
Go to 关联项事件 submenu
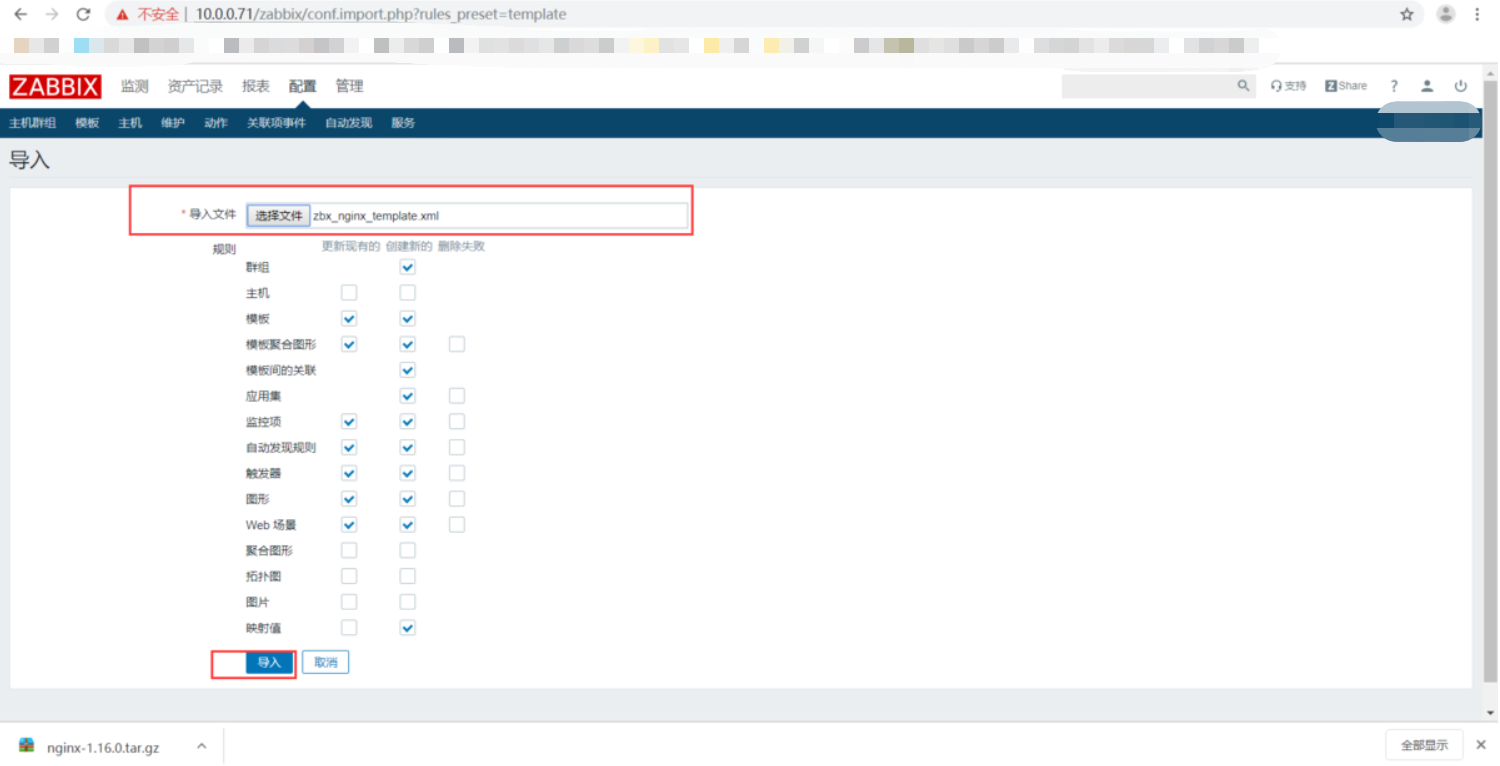pos(276,123)
